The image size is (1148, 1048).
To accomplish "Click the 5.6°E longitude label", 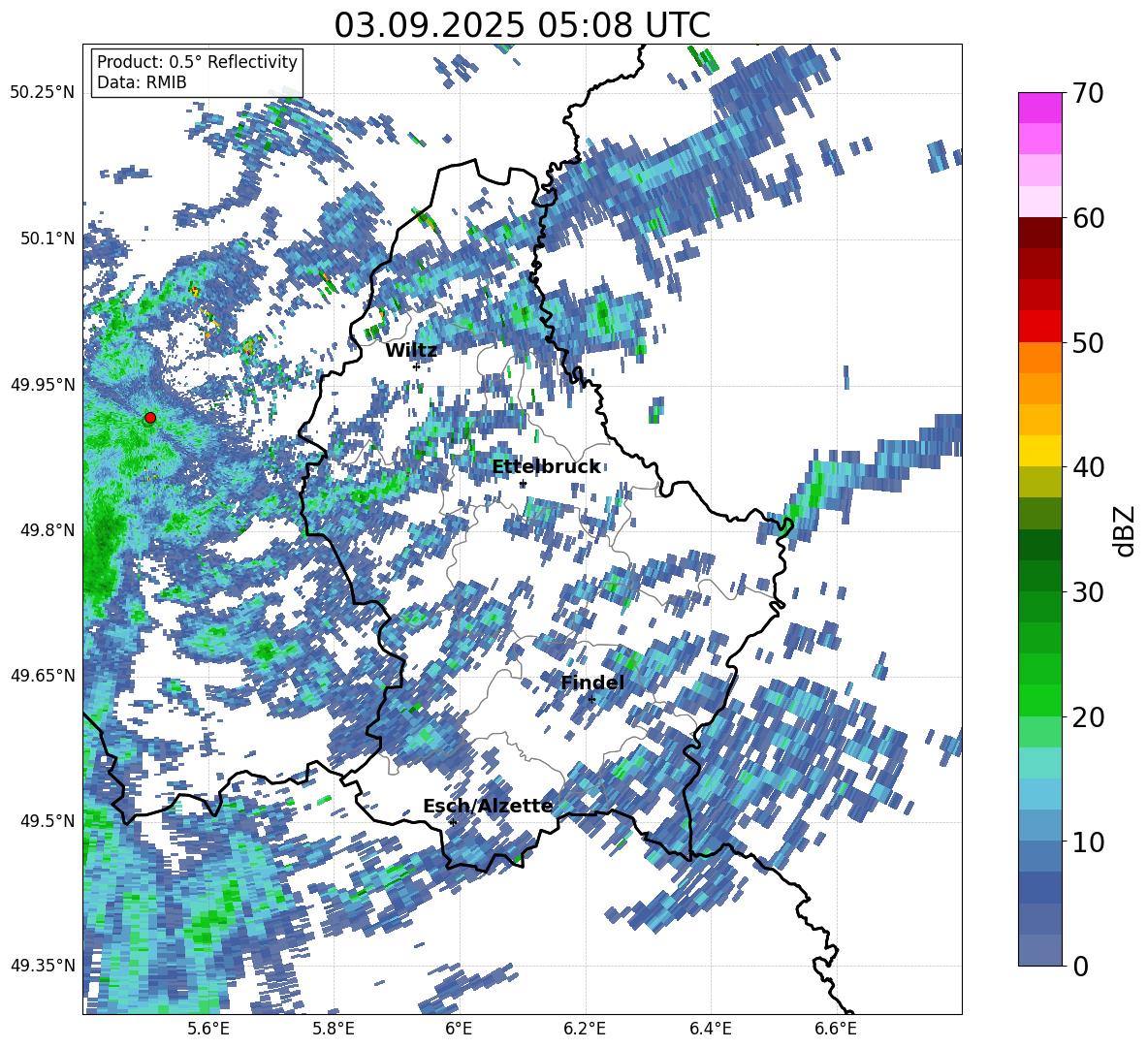I will (x=207, y=1029).
